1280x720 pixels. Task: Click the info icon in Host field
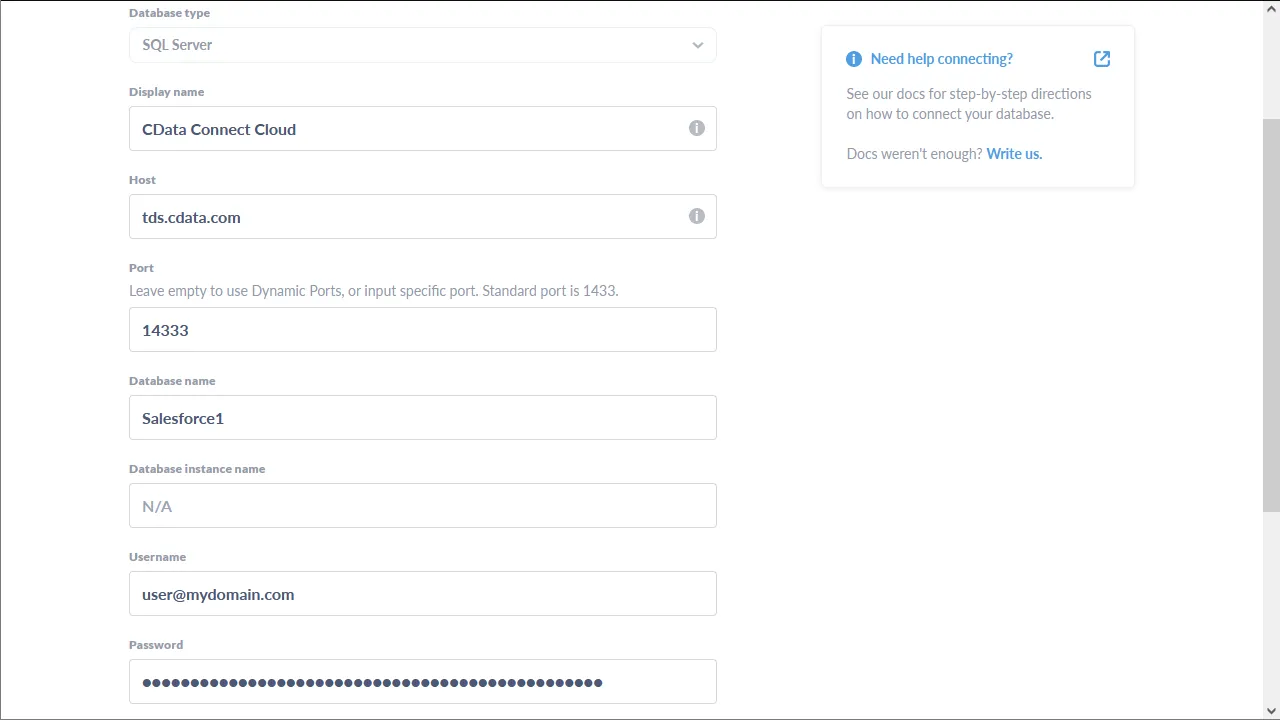tap(696, 216)
